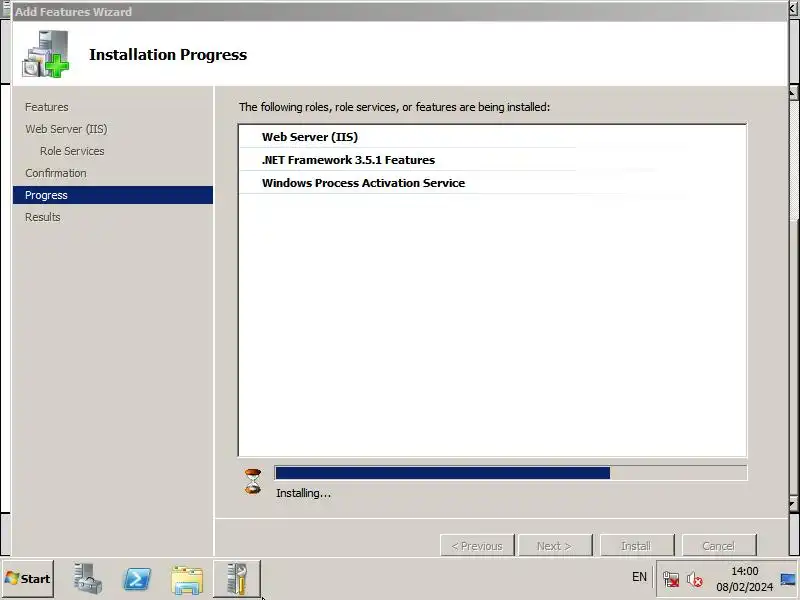Click the Previous button

[477, 545]
